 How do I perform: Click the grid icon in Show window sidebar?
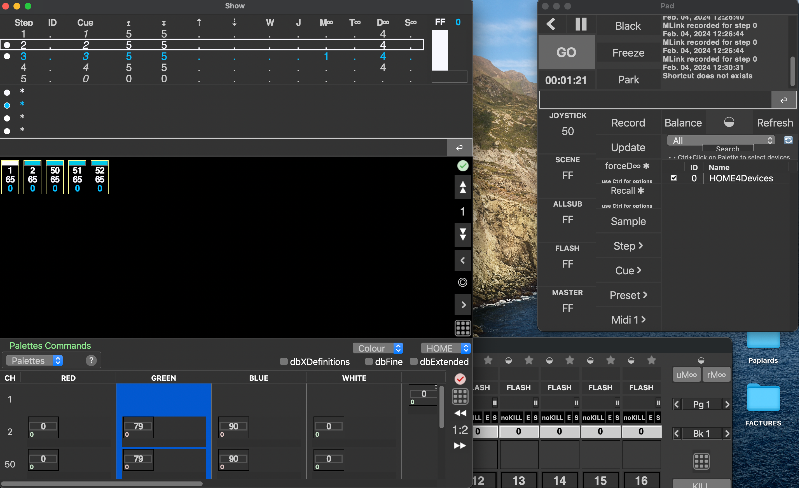462,328
